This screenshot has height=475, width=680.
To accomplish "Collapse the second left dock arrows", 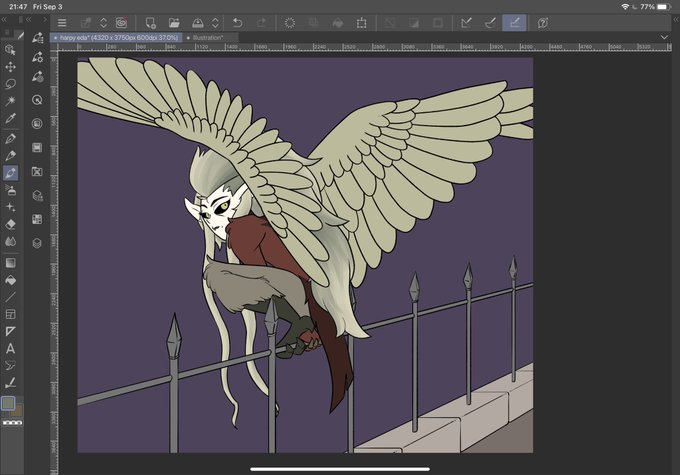I will click(x=29, y=20).
